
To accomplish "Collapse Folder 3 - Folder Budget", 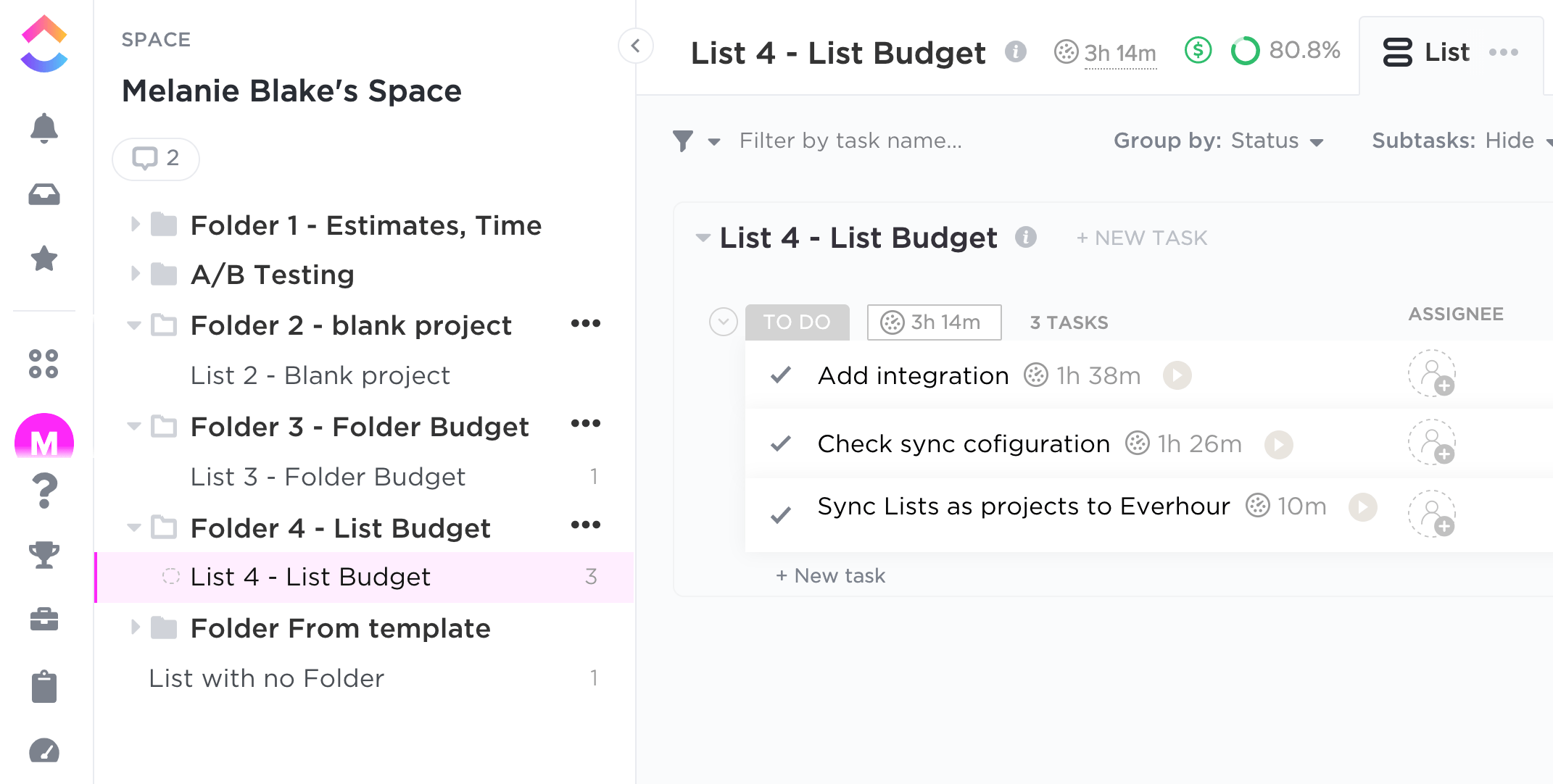I will [x=134, y=426].
